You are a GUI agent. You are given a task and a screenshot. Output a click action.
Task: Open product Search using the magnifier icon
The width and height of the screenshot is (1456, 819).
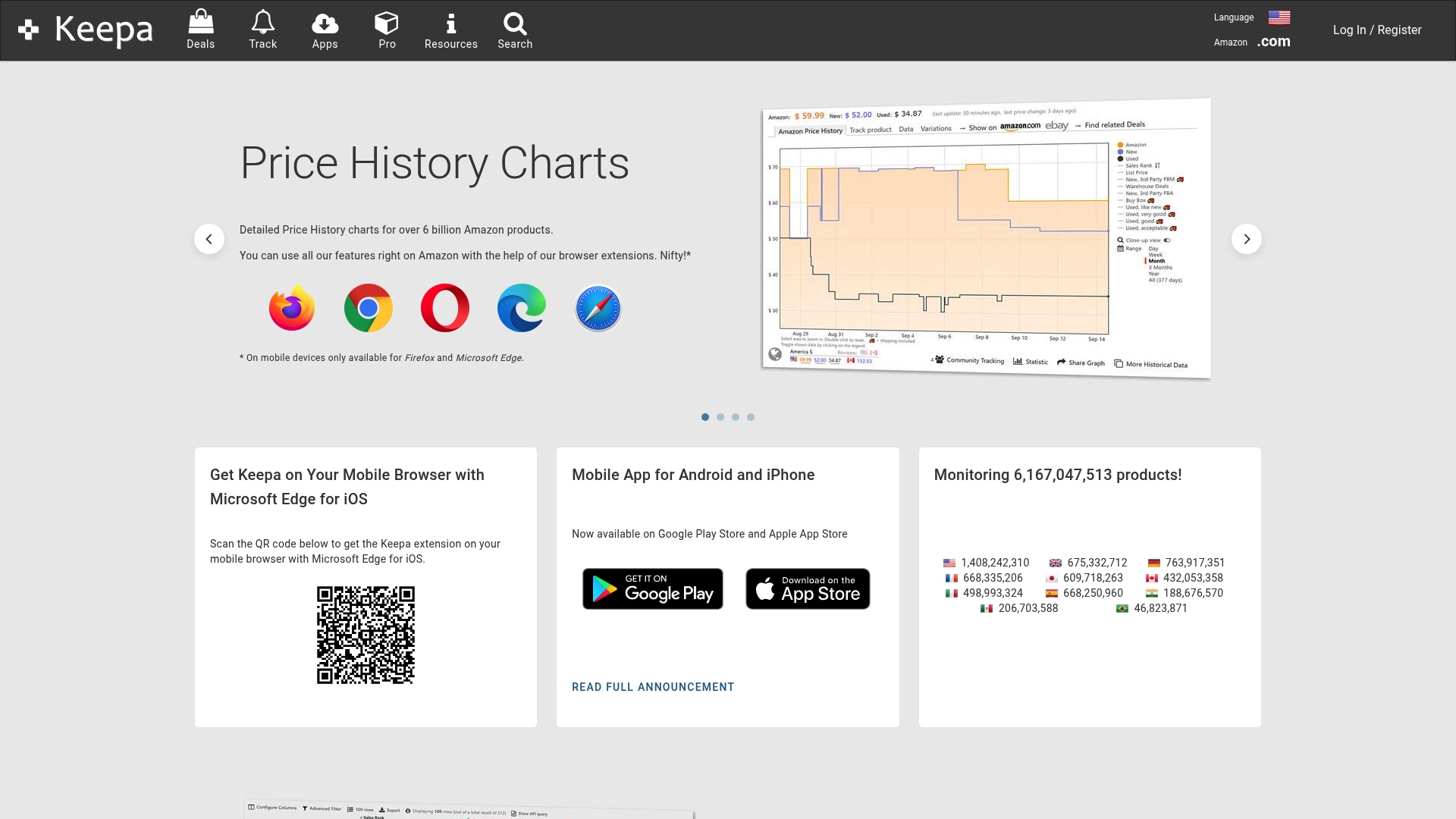pos(515,29)
